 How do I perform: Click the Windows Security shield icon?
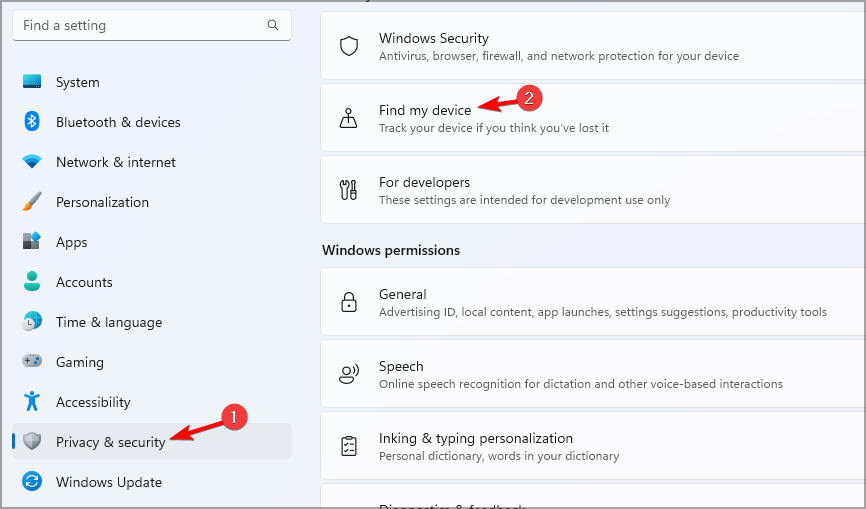[348, 46]
